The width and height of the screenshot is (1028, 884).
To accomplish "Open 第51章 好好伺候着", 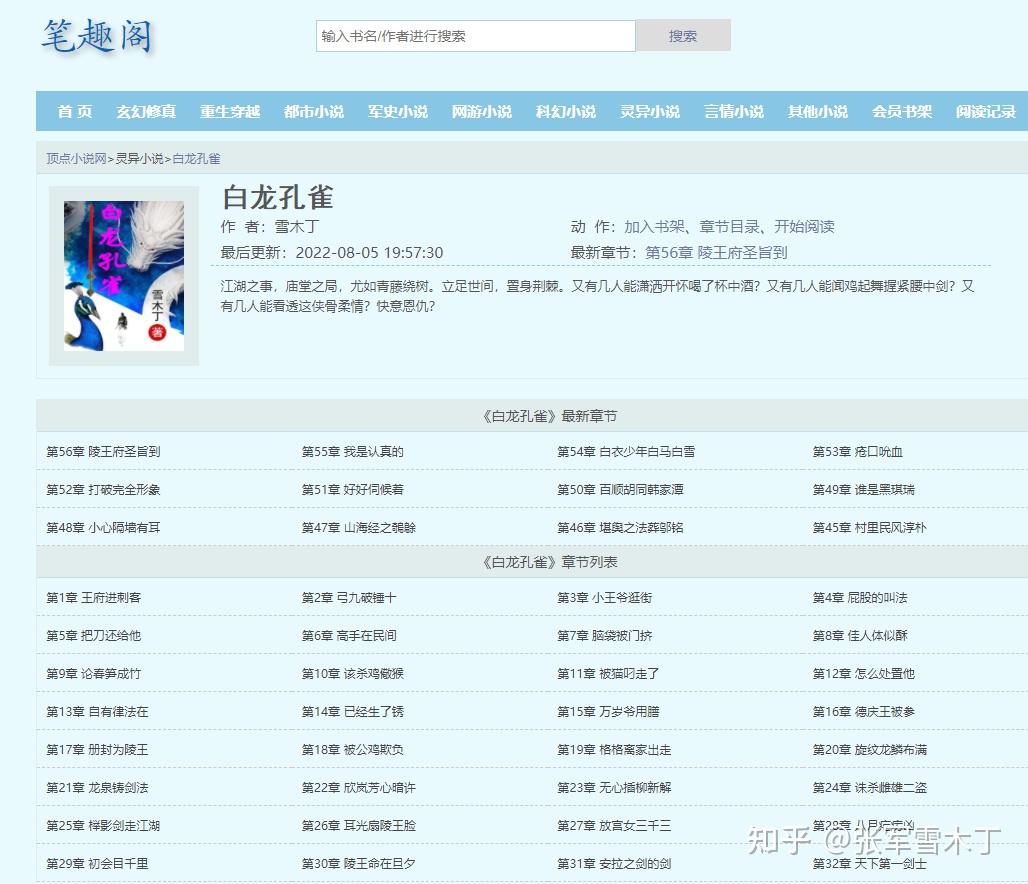I will [x=353, y=490].
